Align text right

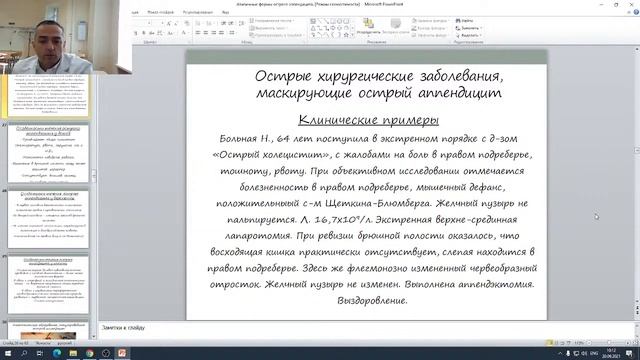click(x=213, y=33)
